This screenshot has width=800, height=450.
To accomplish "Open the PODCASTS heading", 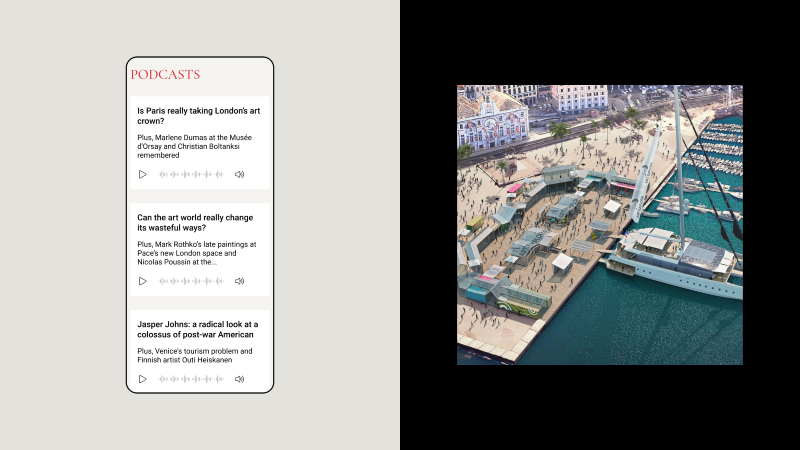I will (x=165, y=74).
